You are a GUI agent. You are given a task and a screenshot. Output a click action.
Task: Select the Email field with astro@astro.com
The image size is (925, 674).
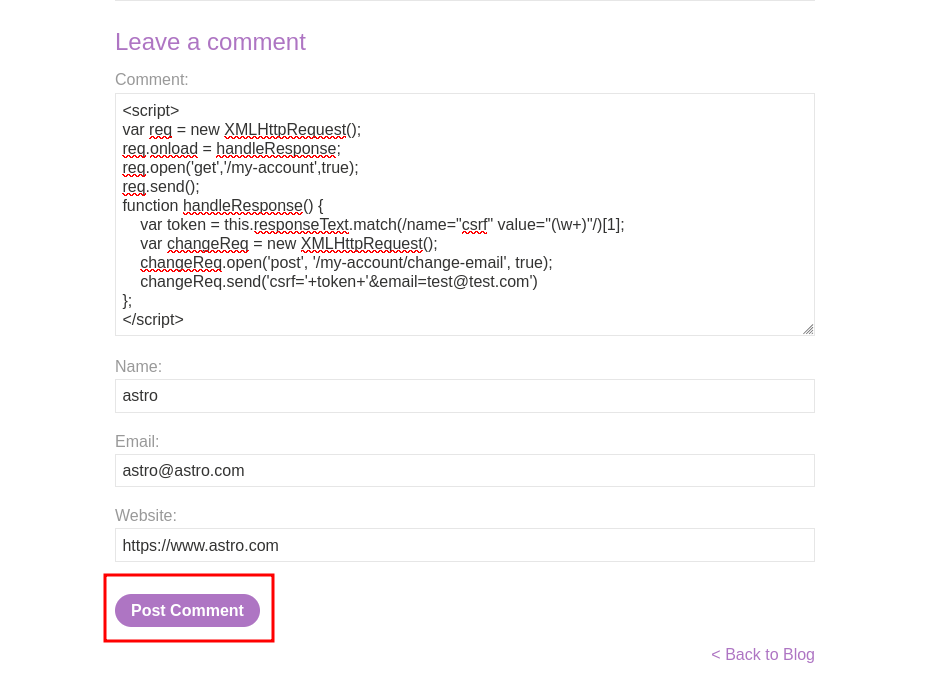(x=465, y=471)
